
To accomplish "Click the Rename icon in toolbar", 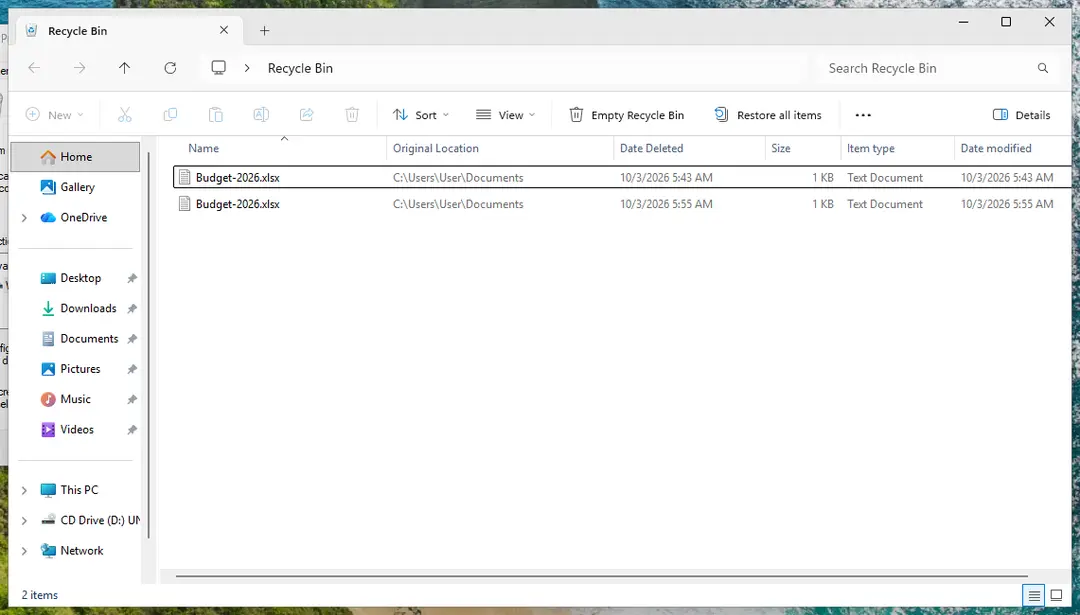I will coord(261,115).
